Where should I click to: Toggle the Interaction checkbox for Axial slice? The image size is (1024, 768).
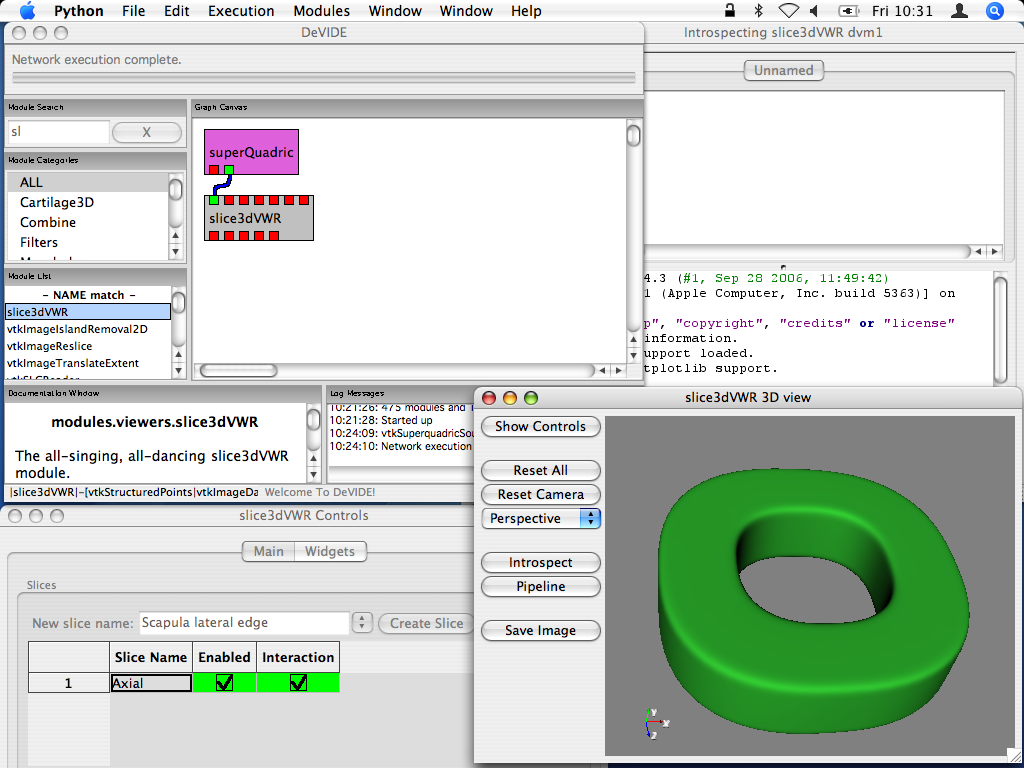(298, 683)
